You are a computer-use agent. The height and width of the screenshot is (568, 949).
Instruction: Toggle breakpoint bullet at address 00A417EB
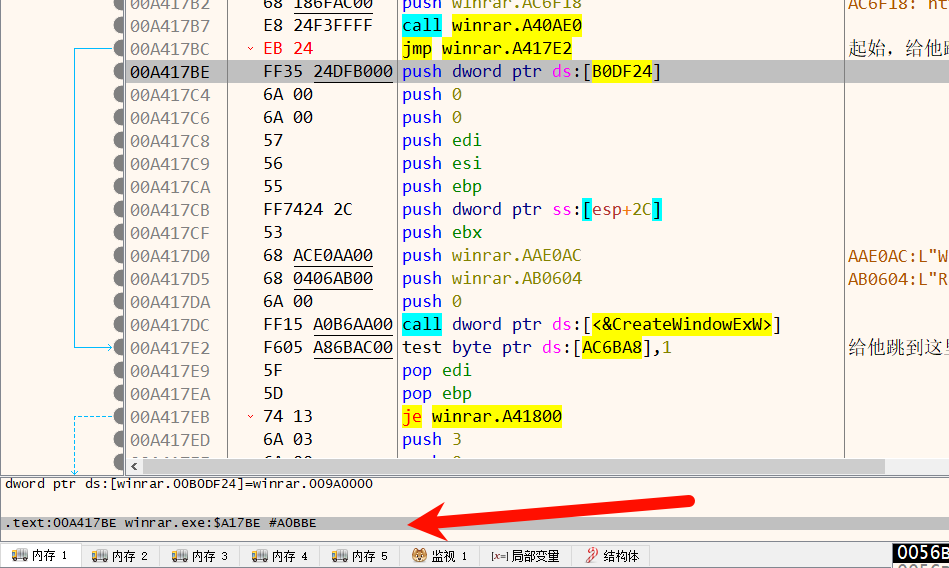118,416
